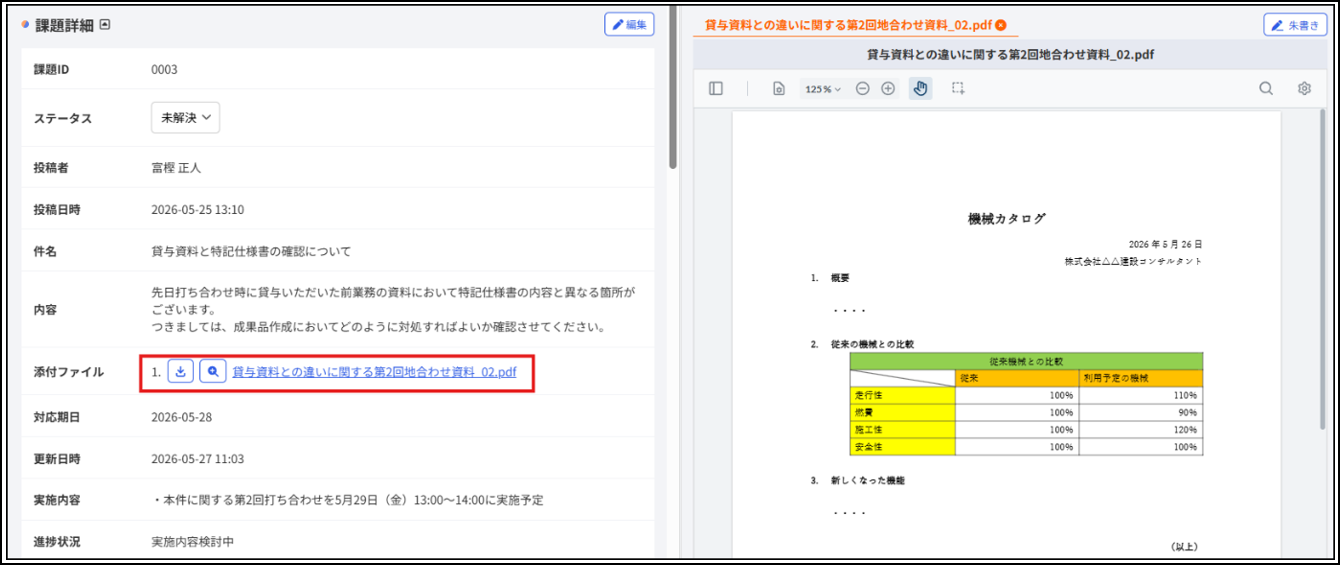This screenshot has width=1340, height=565.
Task: Zoom in with the plus icon
Action: [x=888, y=88]
